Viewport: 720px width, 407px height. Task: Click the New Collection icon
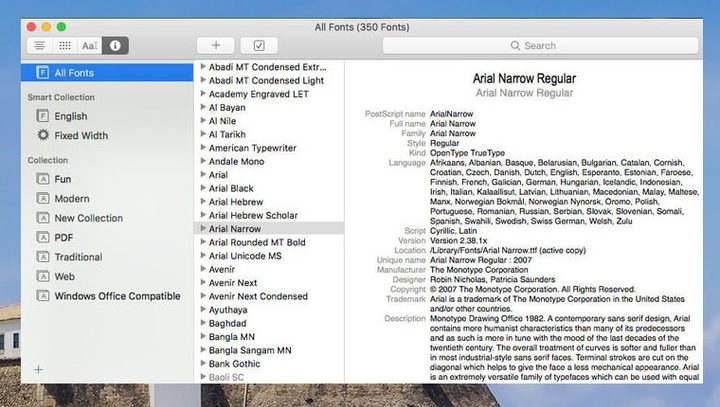(43, 218)
